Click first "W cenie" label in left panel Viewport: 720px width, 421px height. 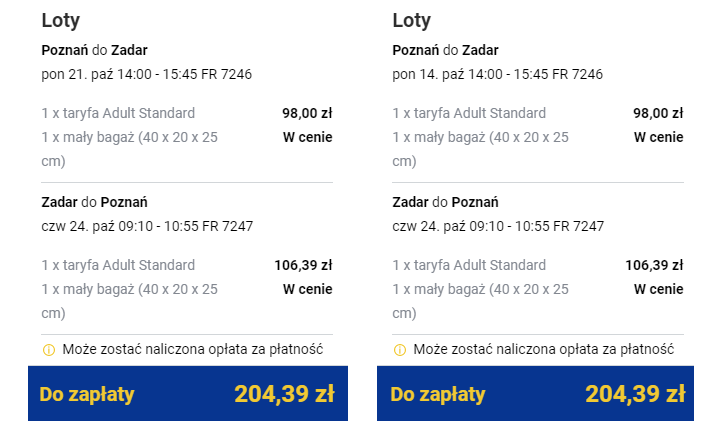(x=307, y=137)
